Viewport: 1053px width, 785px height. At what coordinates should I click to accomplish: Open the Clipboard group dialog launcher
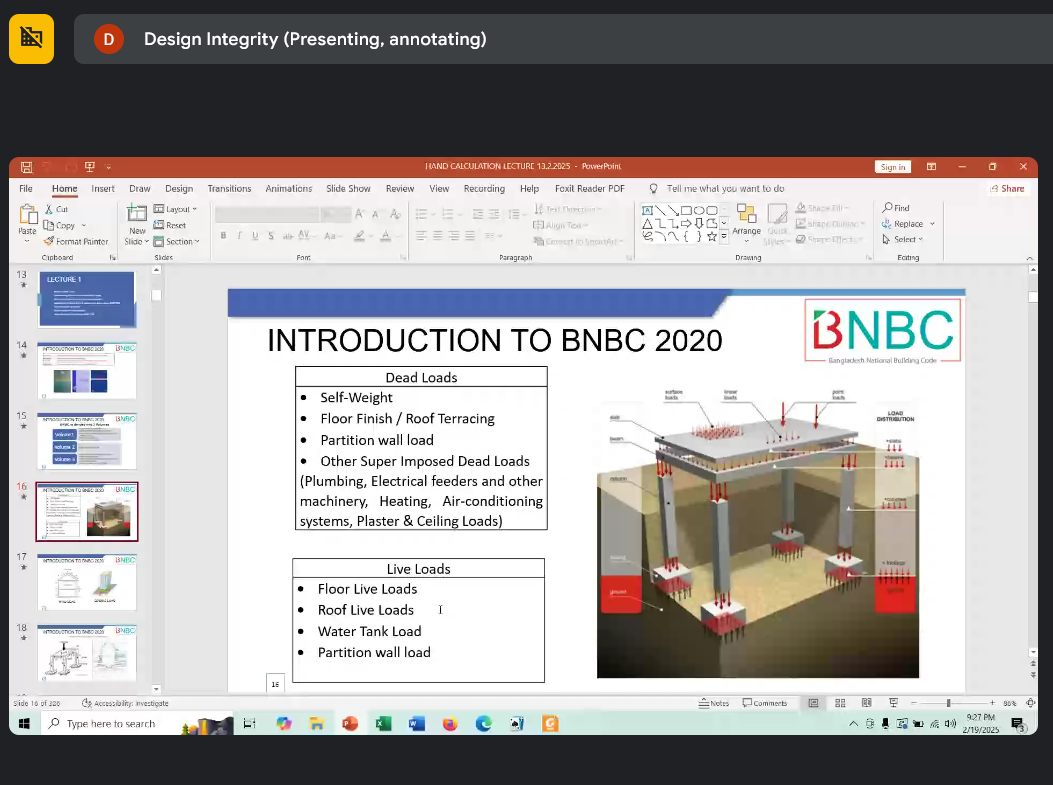click(113, 257)
